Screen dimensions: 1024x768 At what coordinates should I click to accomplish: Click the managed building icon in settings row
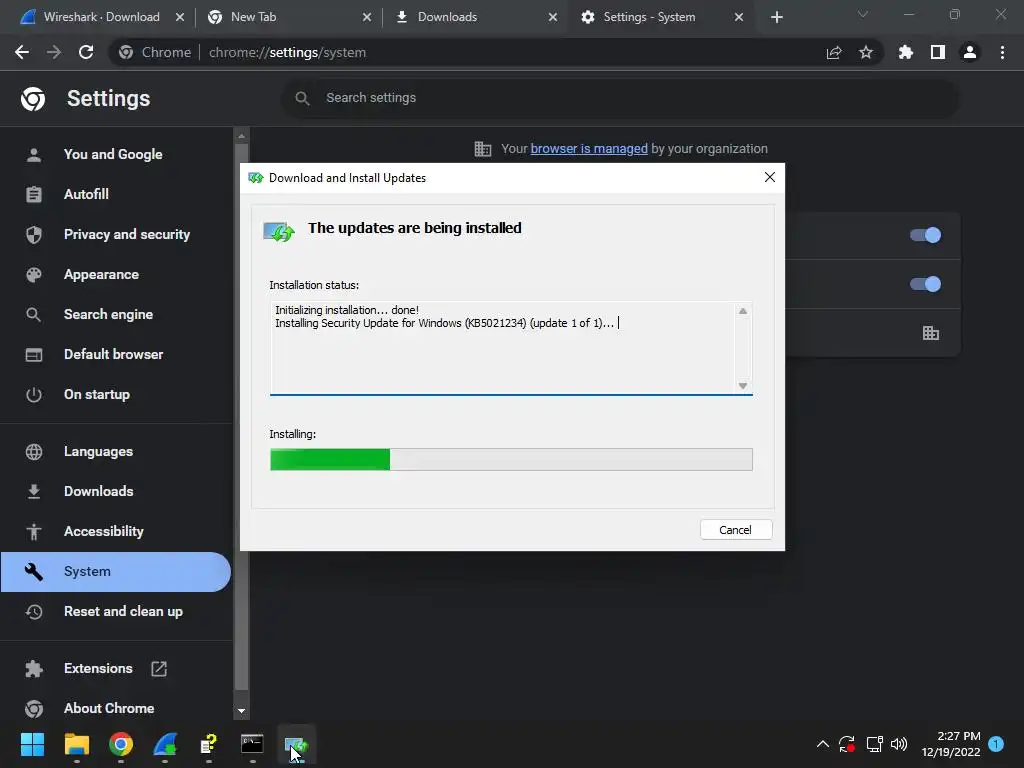pos(931,333)
